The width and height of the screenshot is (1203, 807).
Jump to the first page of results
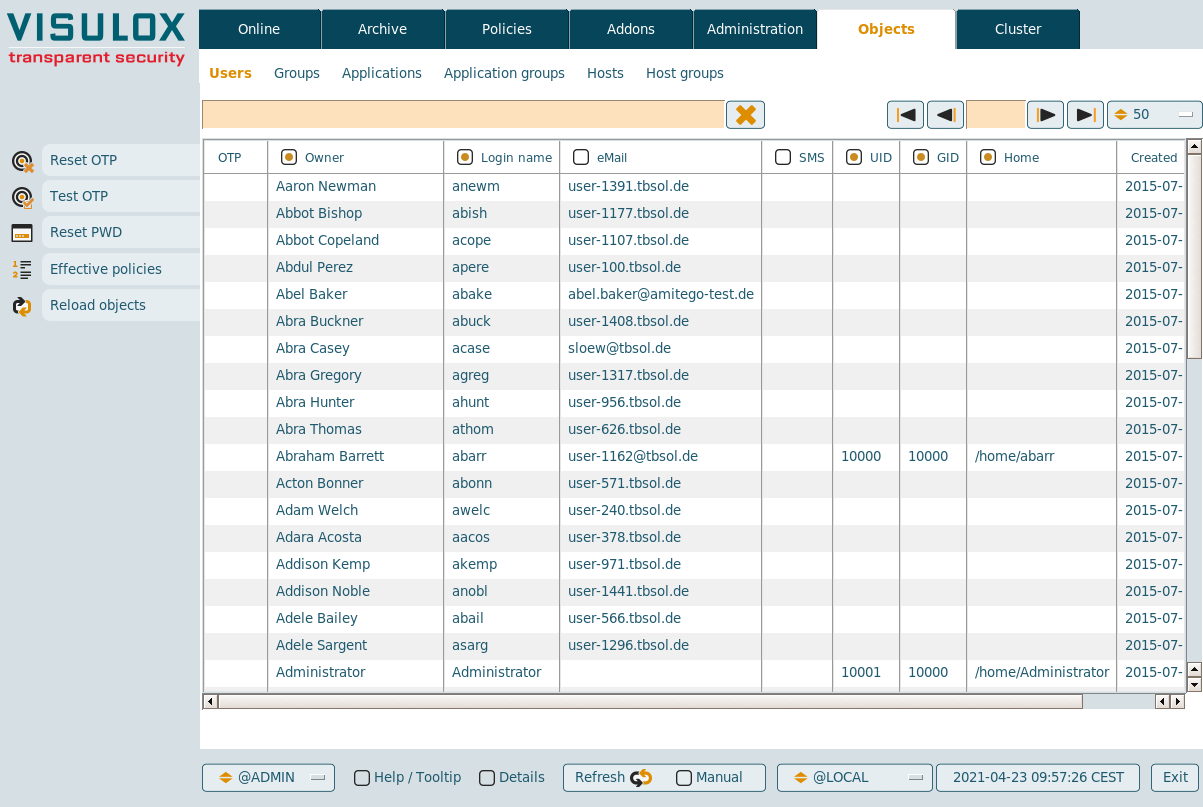[905, 115]
